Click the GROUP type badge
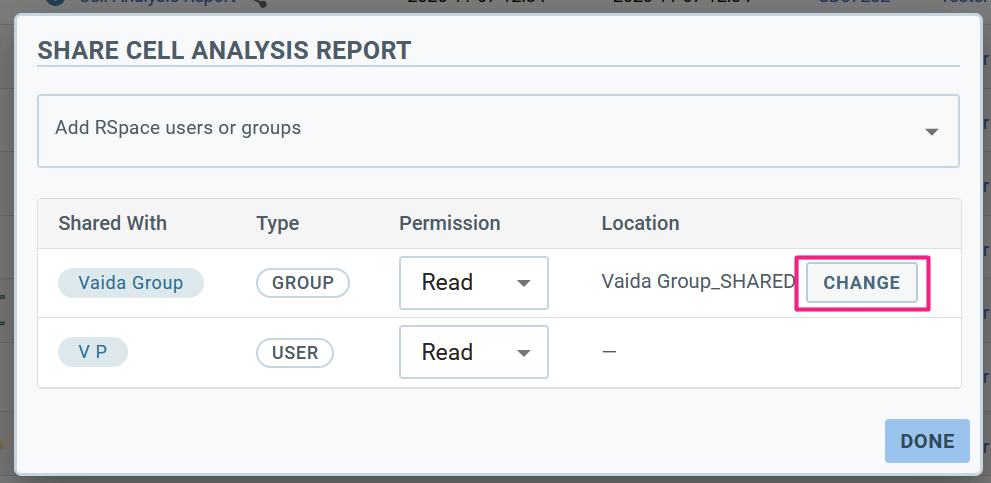This screenshot has width=991, height=483. coord(303,283)
